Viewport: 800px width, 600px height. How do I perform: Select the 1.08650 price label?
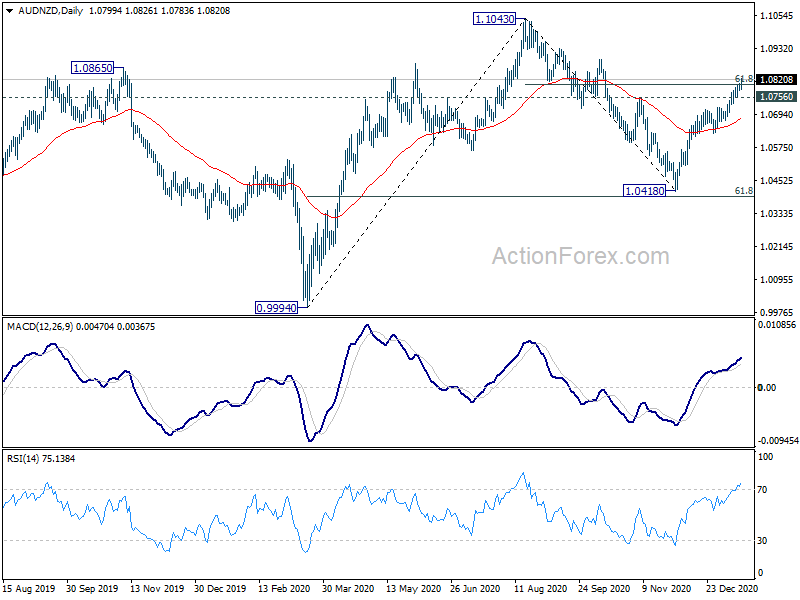[x=92, y=68]
